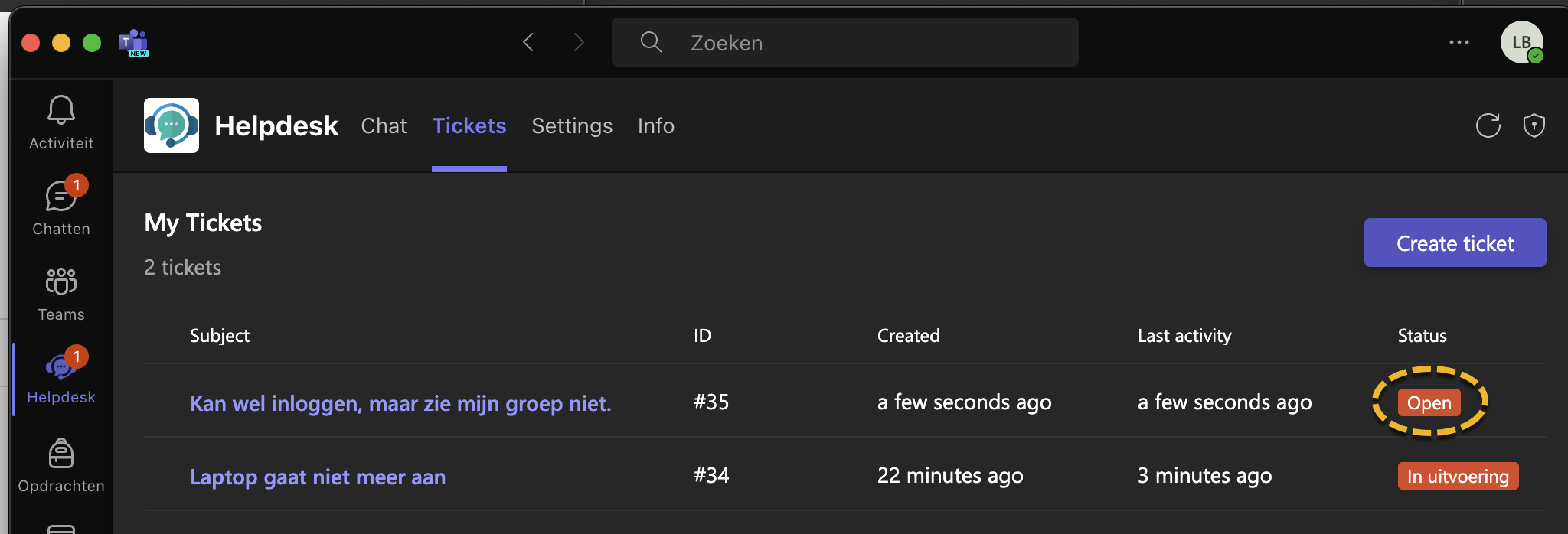Click inside the Zoeken search field

842,42
